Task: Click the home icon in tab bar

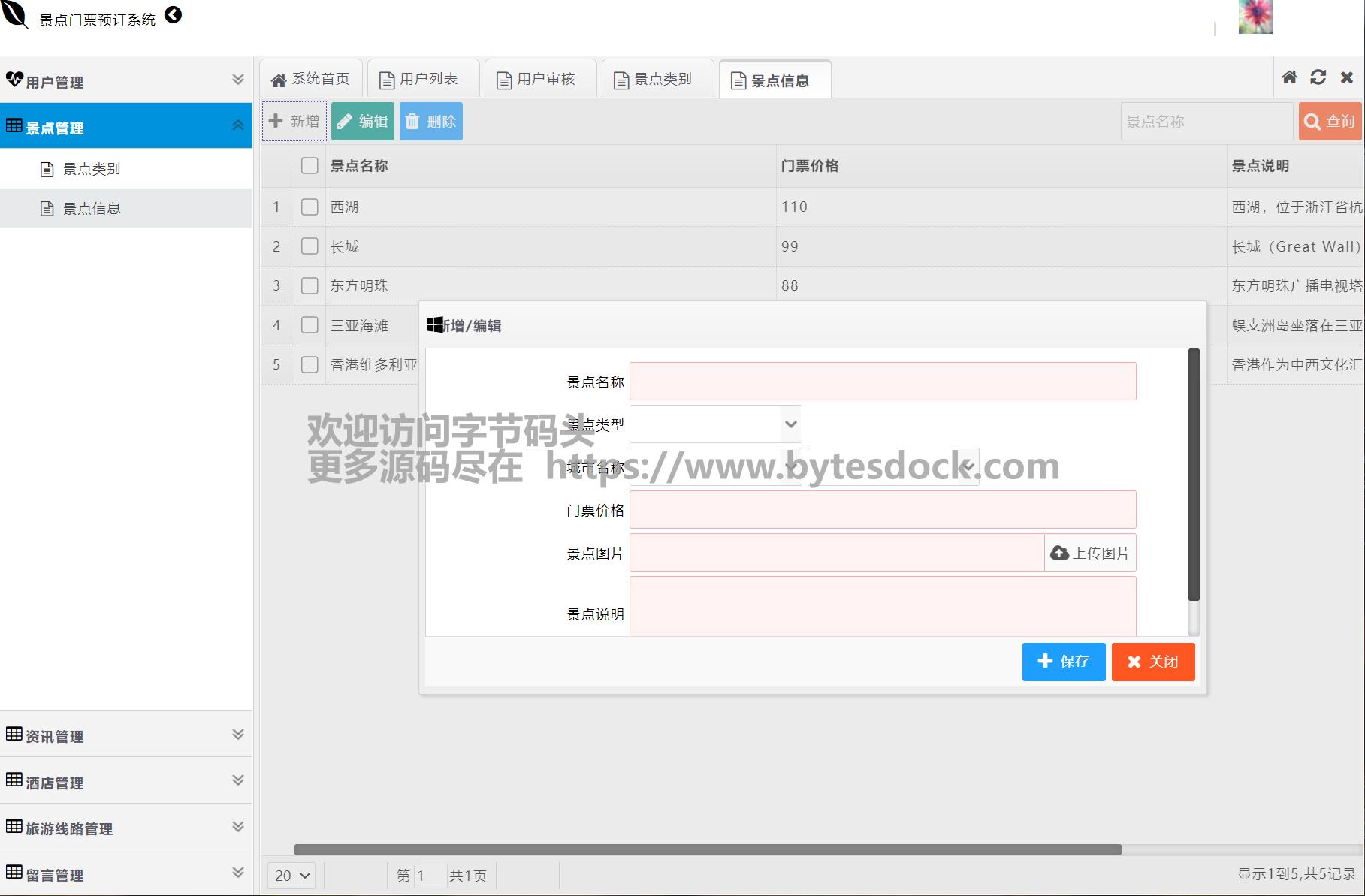Action: [1289, 77]
